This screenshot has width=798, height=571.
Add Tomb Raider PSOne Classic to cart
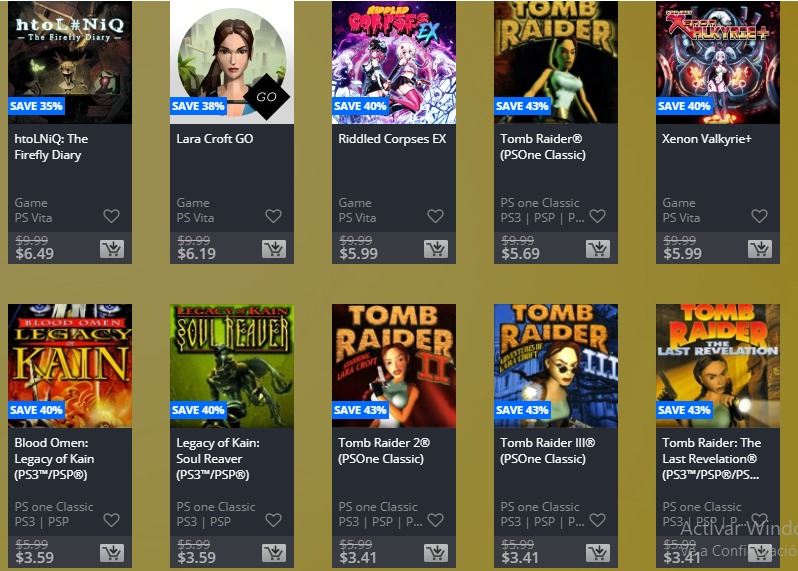(597, 249)
